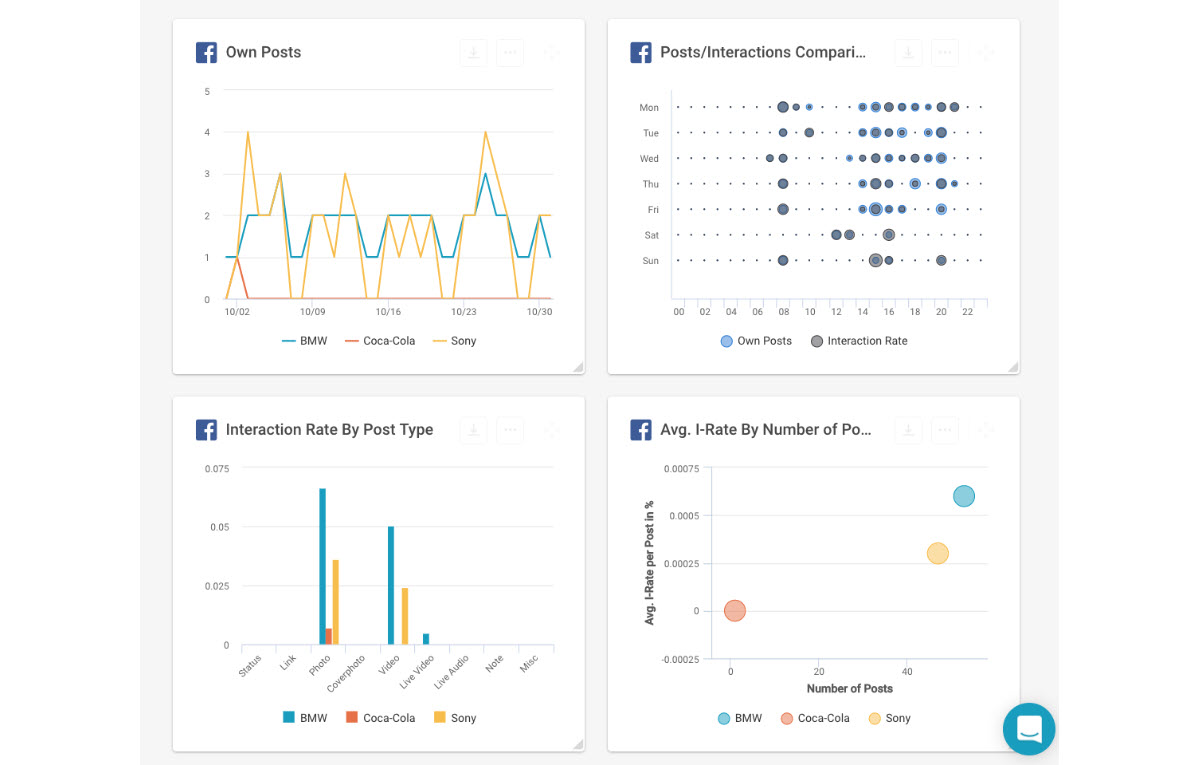Open more options on Avg. I-Rate card

click(945, 430)
